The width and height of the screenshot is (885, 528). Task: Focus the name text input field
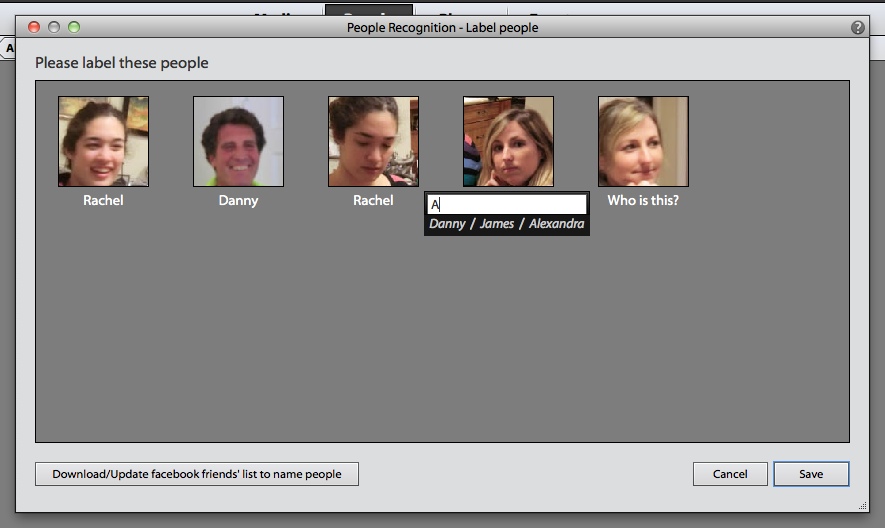[x=507, y=204]
